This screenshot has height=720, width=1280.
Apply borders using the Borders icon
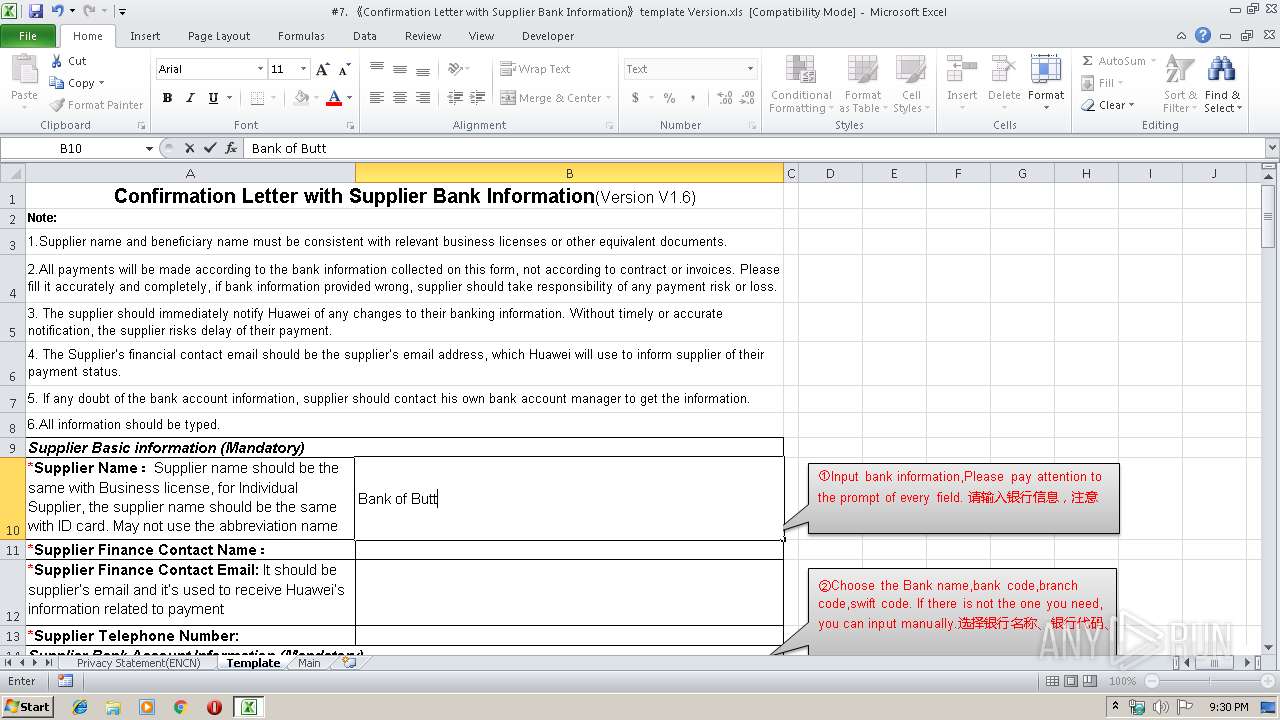tap(257, 98)
